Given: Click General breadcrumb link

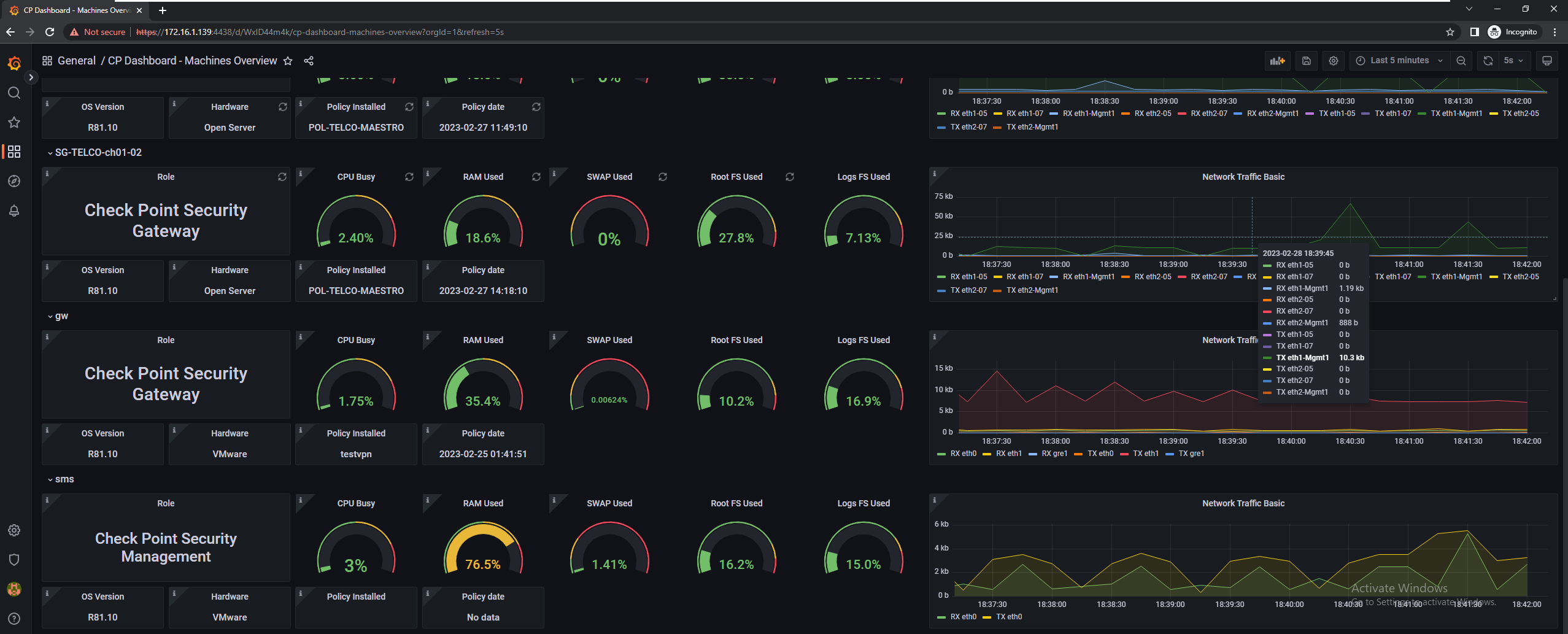Looking at the screenshot, I should 76,61.
